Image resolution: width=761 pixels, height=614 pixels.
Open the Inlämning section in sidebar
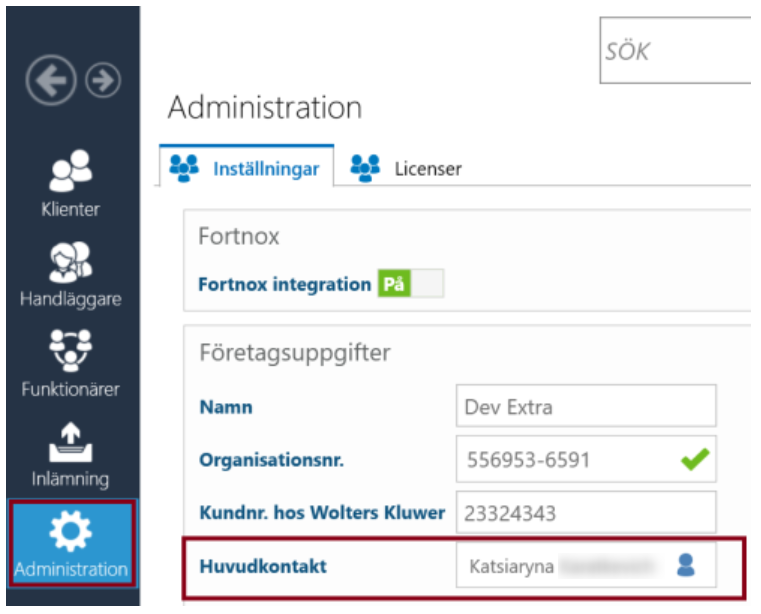pyautogui.click(x=71, y=455)
